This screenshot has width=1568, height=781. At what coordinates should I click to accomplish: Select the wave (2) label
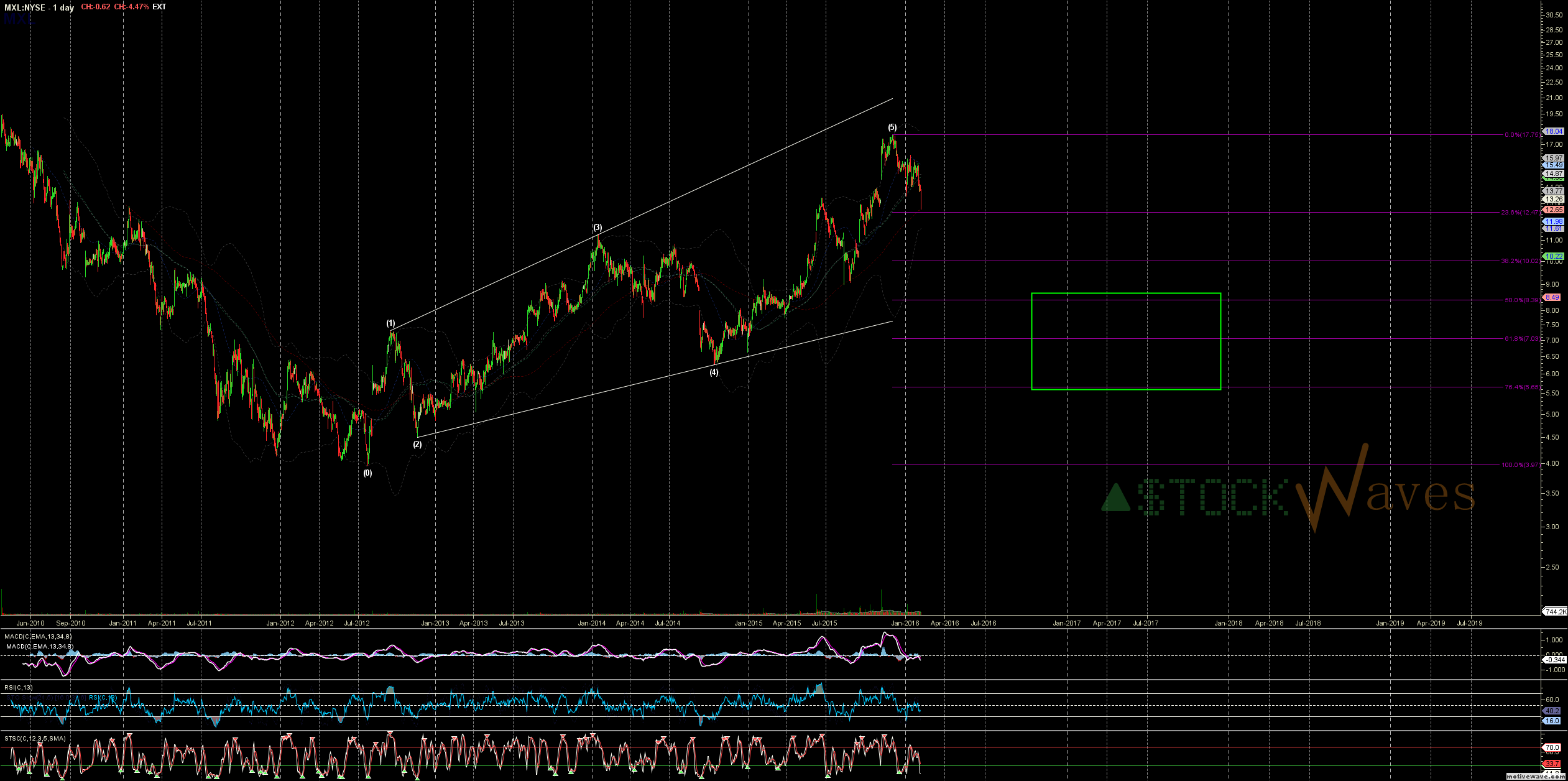click(417, 445)
